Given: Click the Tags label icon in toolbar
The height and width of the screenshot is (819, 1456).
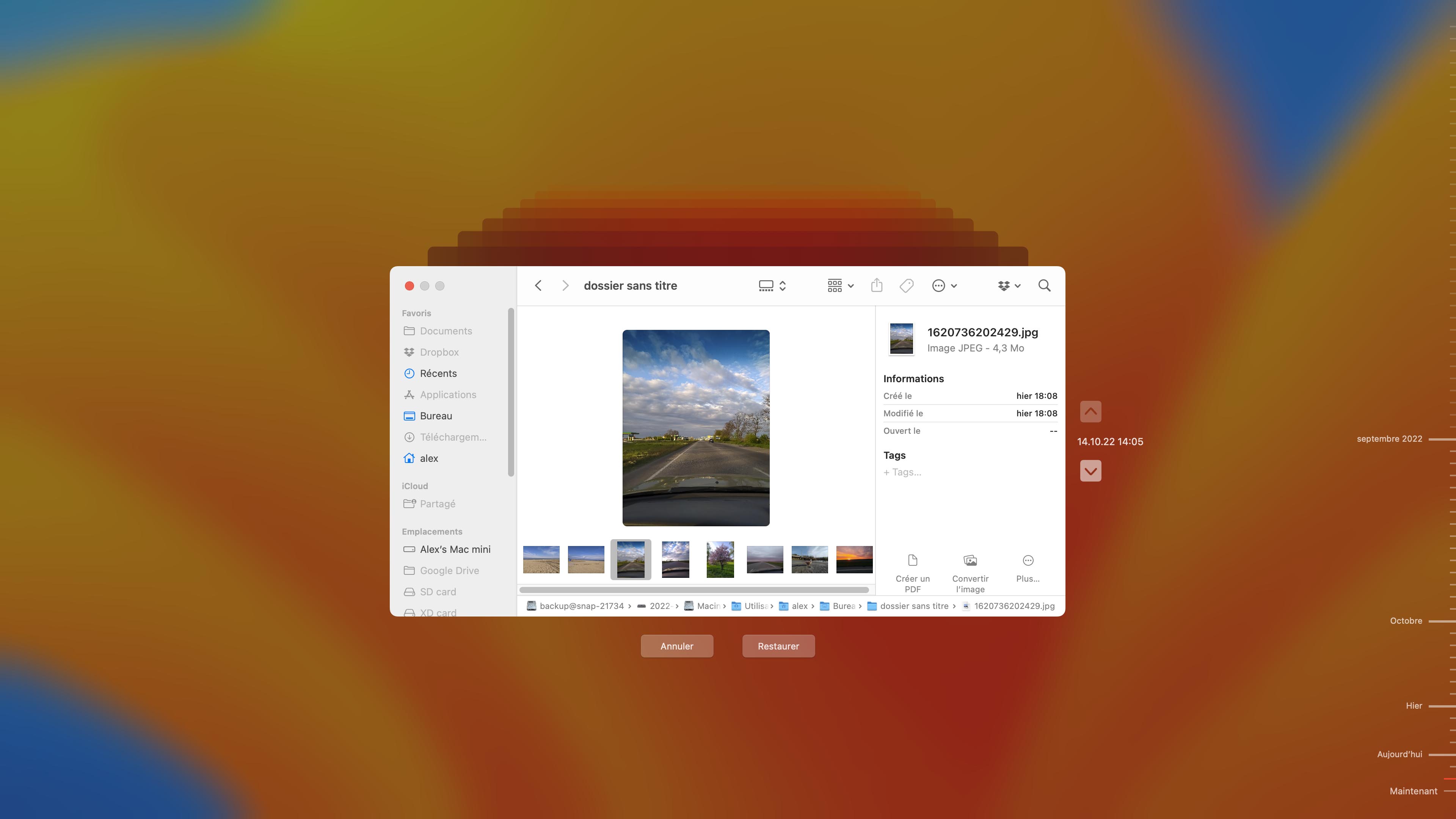Looking at the screenshot, I should [907, 286].
